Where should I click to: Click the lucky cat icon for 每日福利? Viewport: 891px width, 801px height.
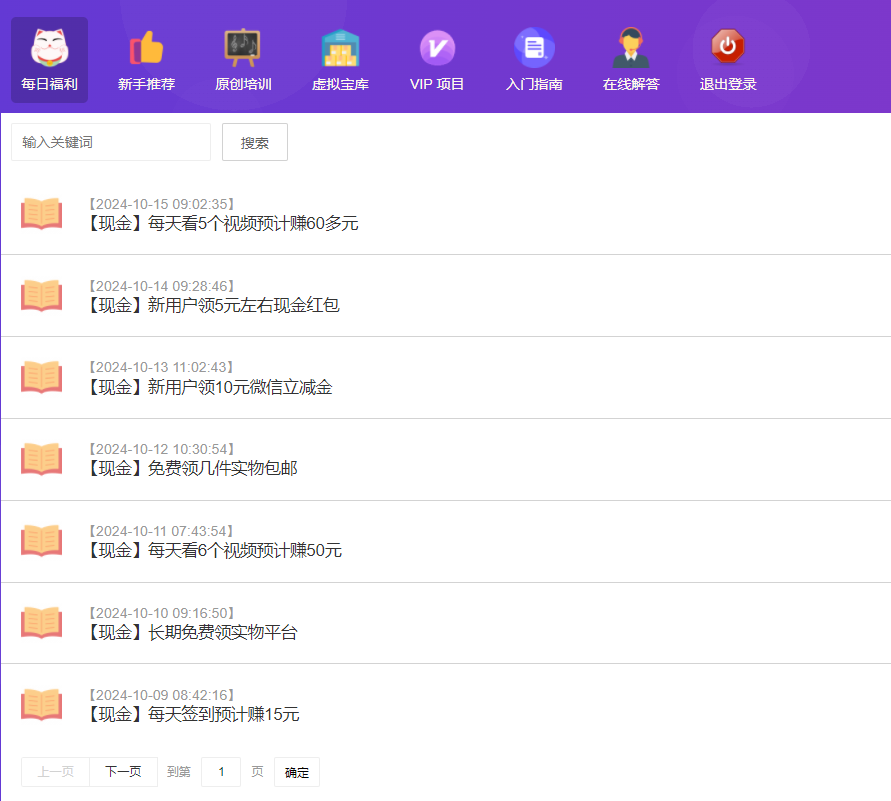pos(49,48)
